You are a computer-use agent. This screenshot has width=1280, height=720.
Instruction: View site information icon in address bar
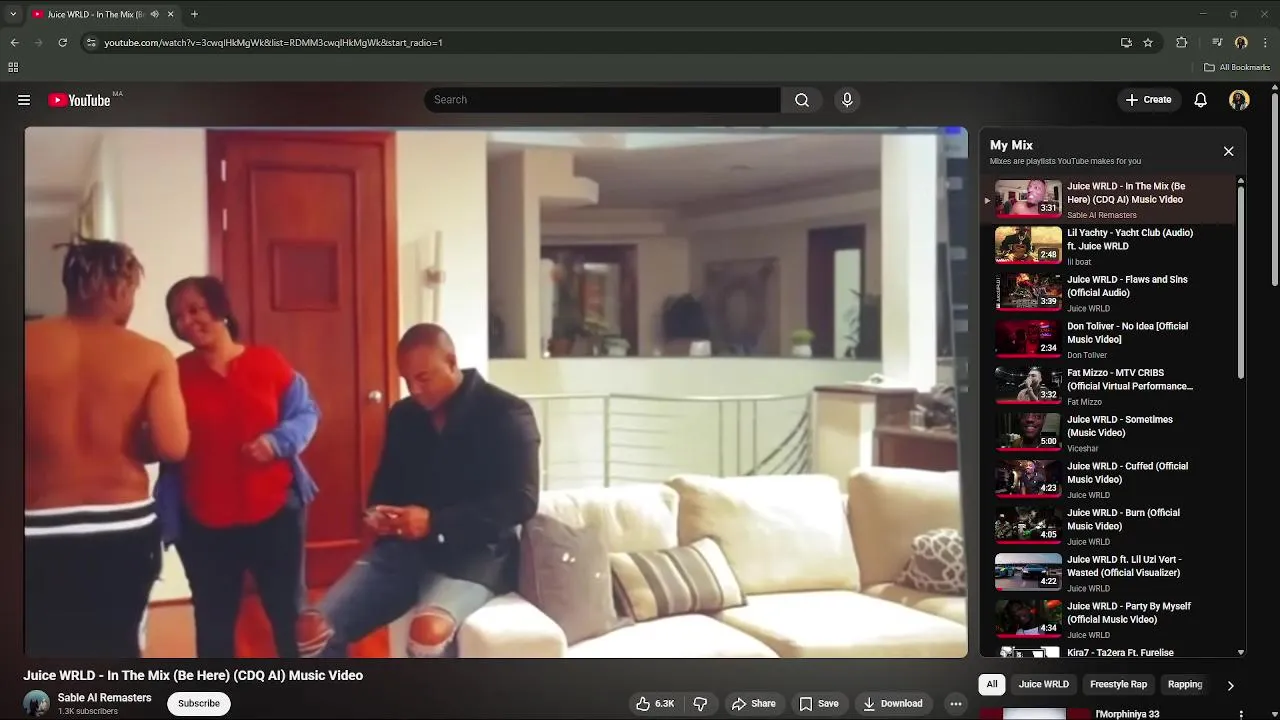click(91, 43)
